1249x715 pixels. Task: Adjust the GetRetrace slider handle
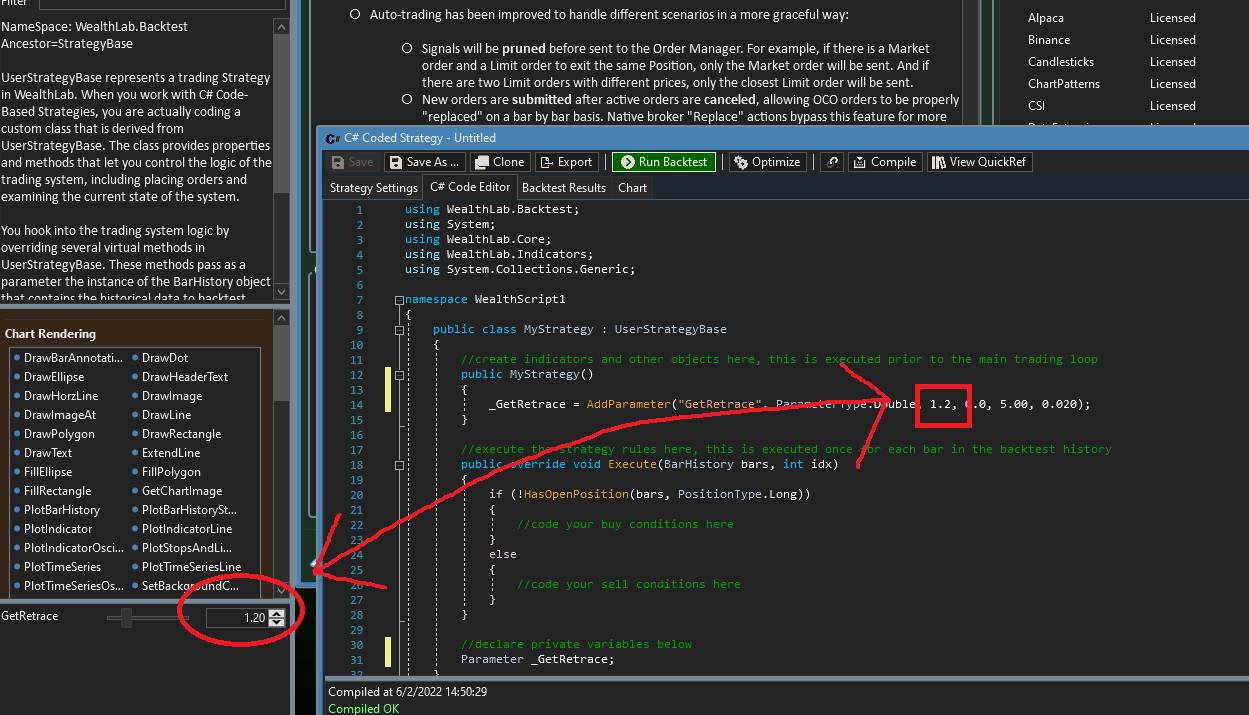click(x=126, y=618)
